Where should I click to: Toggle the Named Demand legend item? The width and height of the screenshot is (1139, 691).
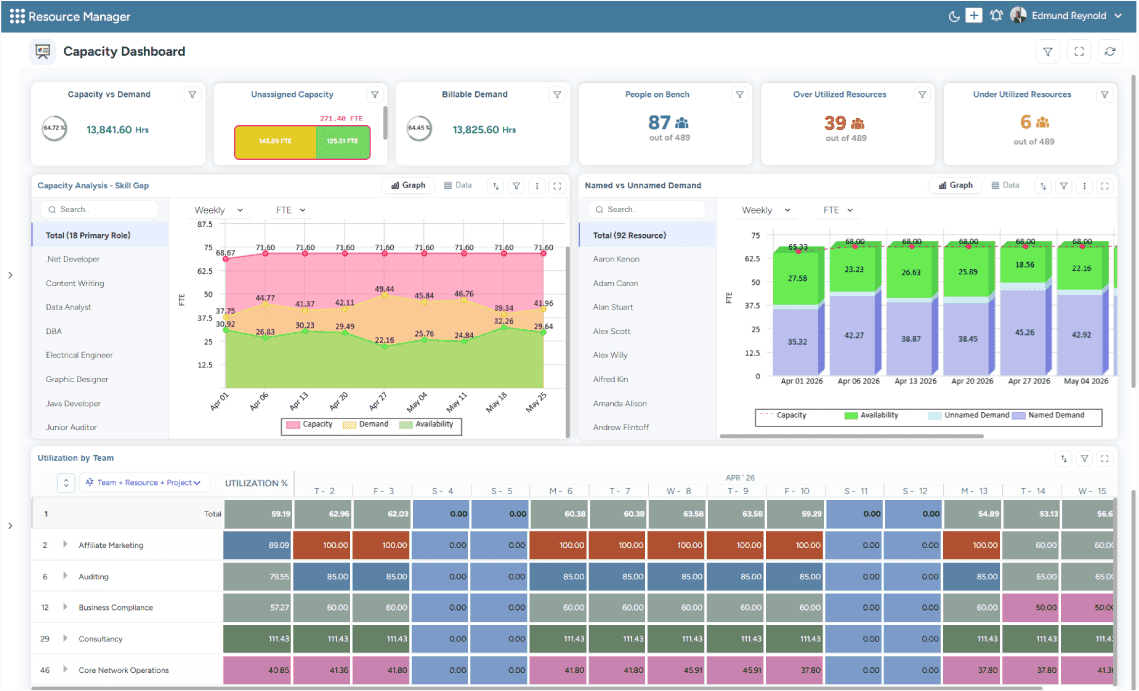1055,415
